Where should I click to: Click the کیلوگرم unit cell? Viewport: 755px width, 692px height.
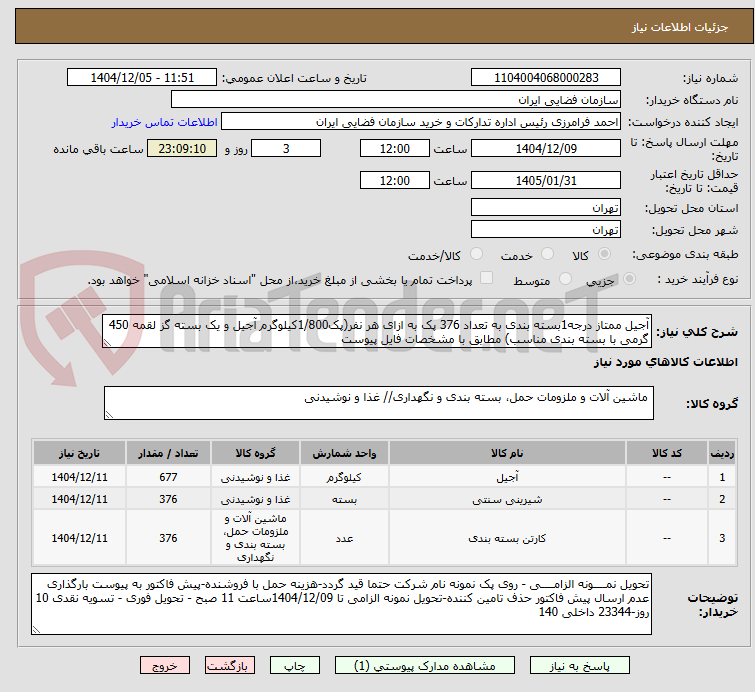click(x=344, y=477)
